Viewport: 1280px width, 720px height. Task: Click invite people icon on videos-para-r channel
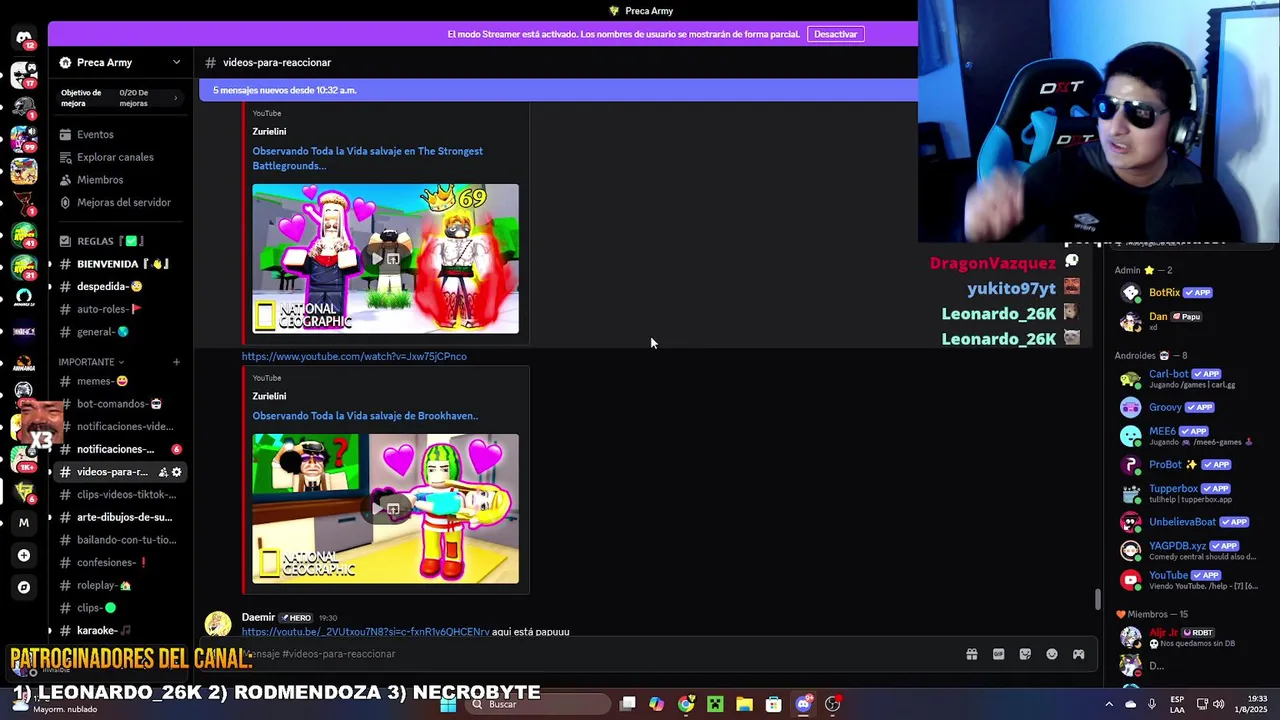click(162, 472)
